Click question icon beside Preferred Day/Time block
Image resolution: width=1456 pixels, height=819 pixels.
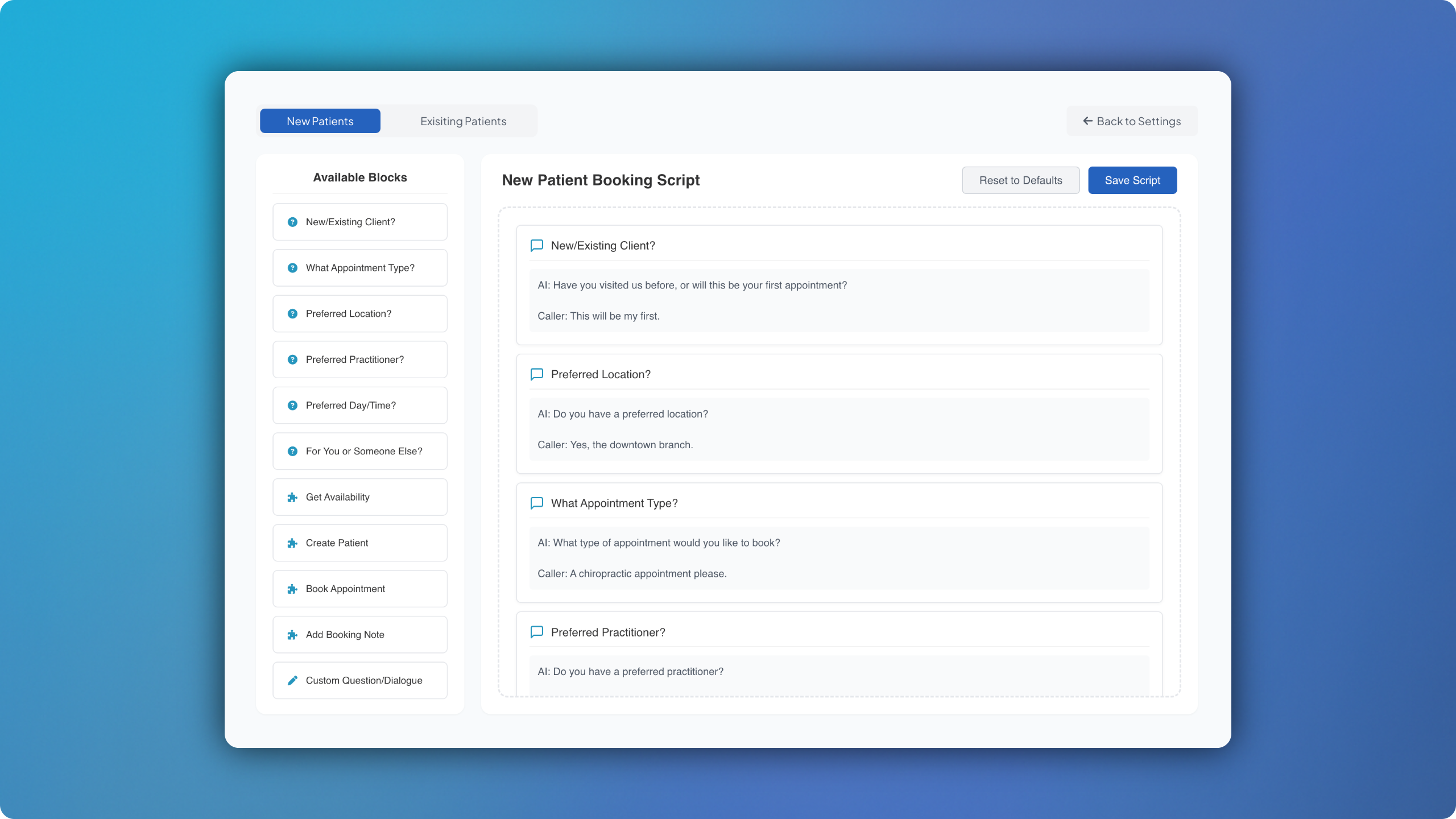point(292,406)
